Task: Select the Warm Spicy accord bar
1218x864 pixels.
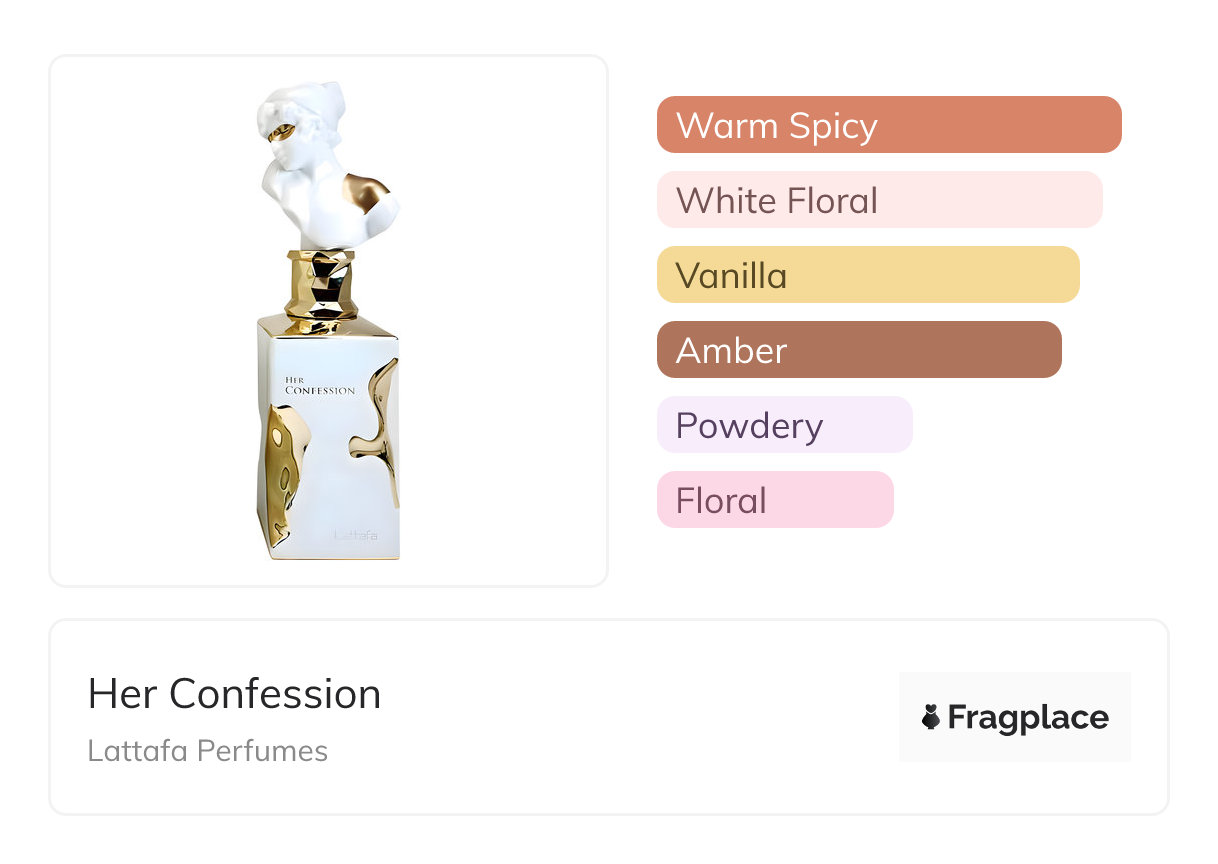Action: click(888, 125)
